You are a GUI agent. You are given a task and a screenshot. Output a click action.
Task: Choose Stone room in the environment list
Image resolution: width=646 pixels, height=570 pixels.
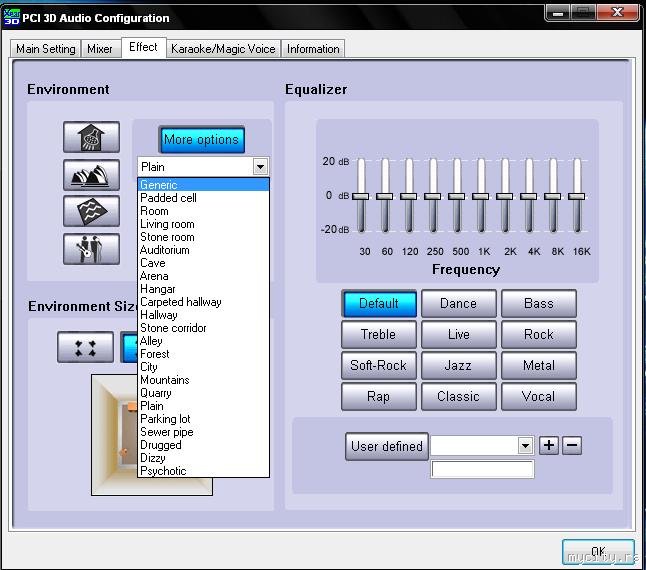[x=204, y=237]
